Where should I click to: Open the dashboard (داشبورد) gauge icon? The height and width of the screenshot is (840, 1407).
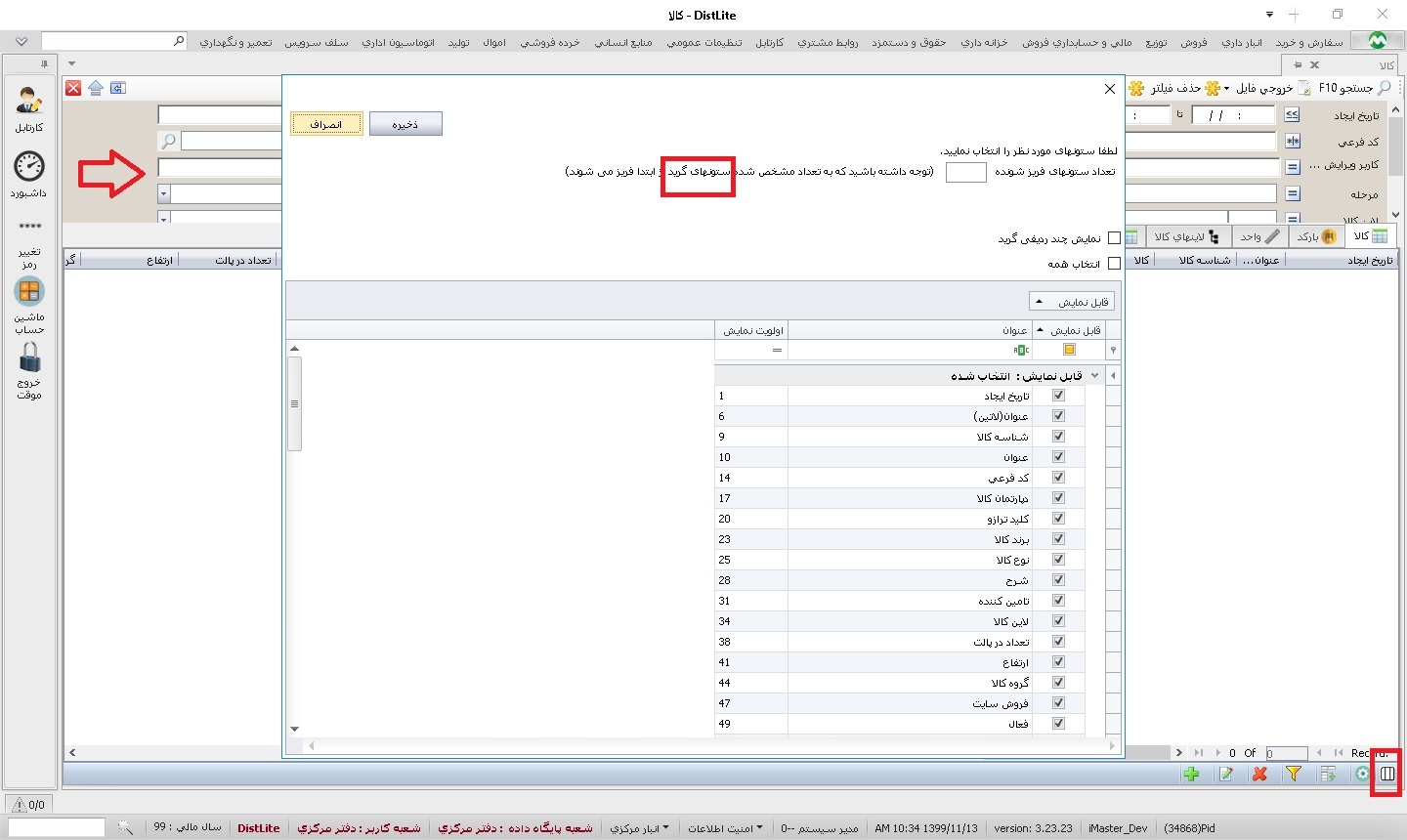(29, 167)
